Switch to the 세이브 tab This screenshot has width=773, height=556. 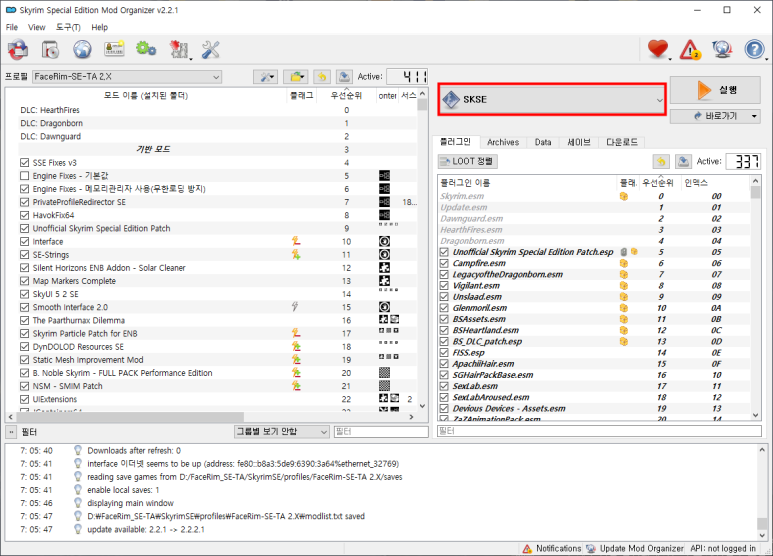579,142
